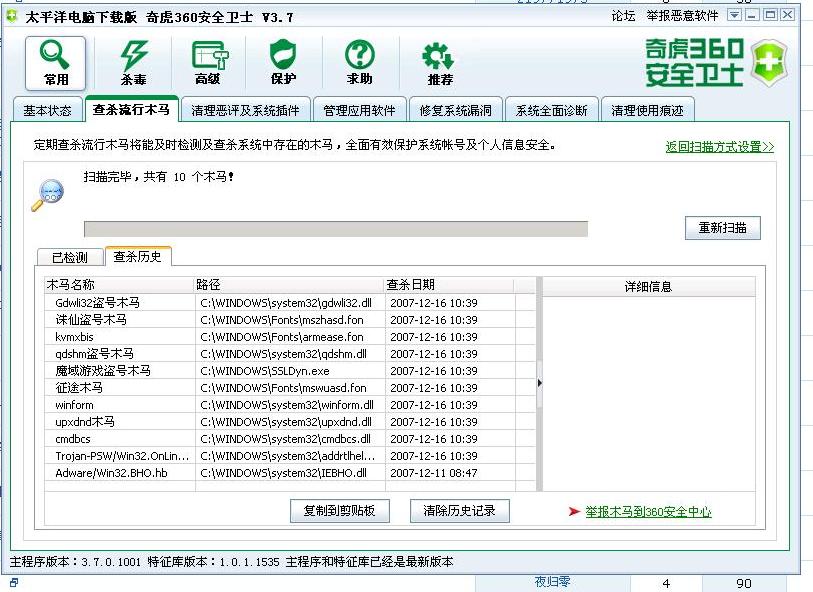Open the 保护 shield icon

[283, 62]
